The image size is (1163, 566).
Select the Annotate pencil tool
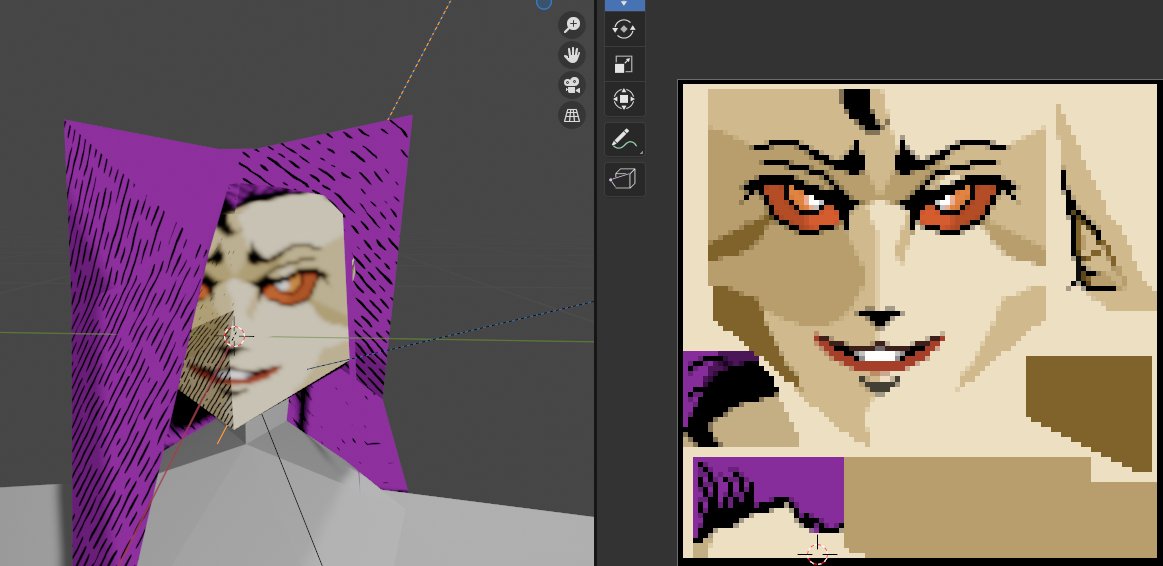[624, 139]
